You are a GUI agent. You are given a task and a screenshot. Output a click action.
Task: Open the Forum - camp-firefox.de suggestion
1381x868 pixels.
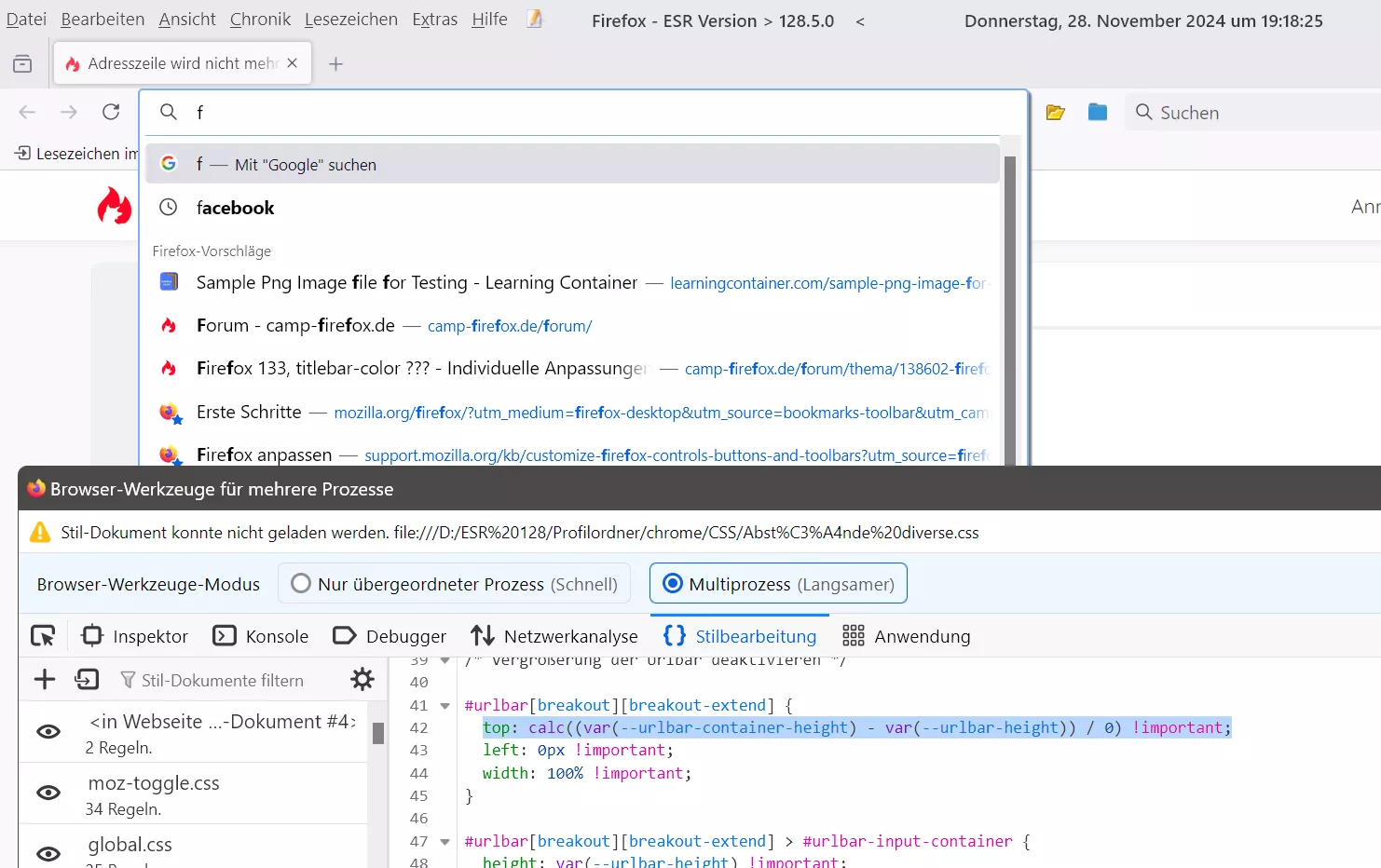tap(295, 326)
